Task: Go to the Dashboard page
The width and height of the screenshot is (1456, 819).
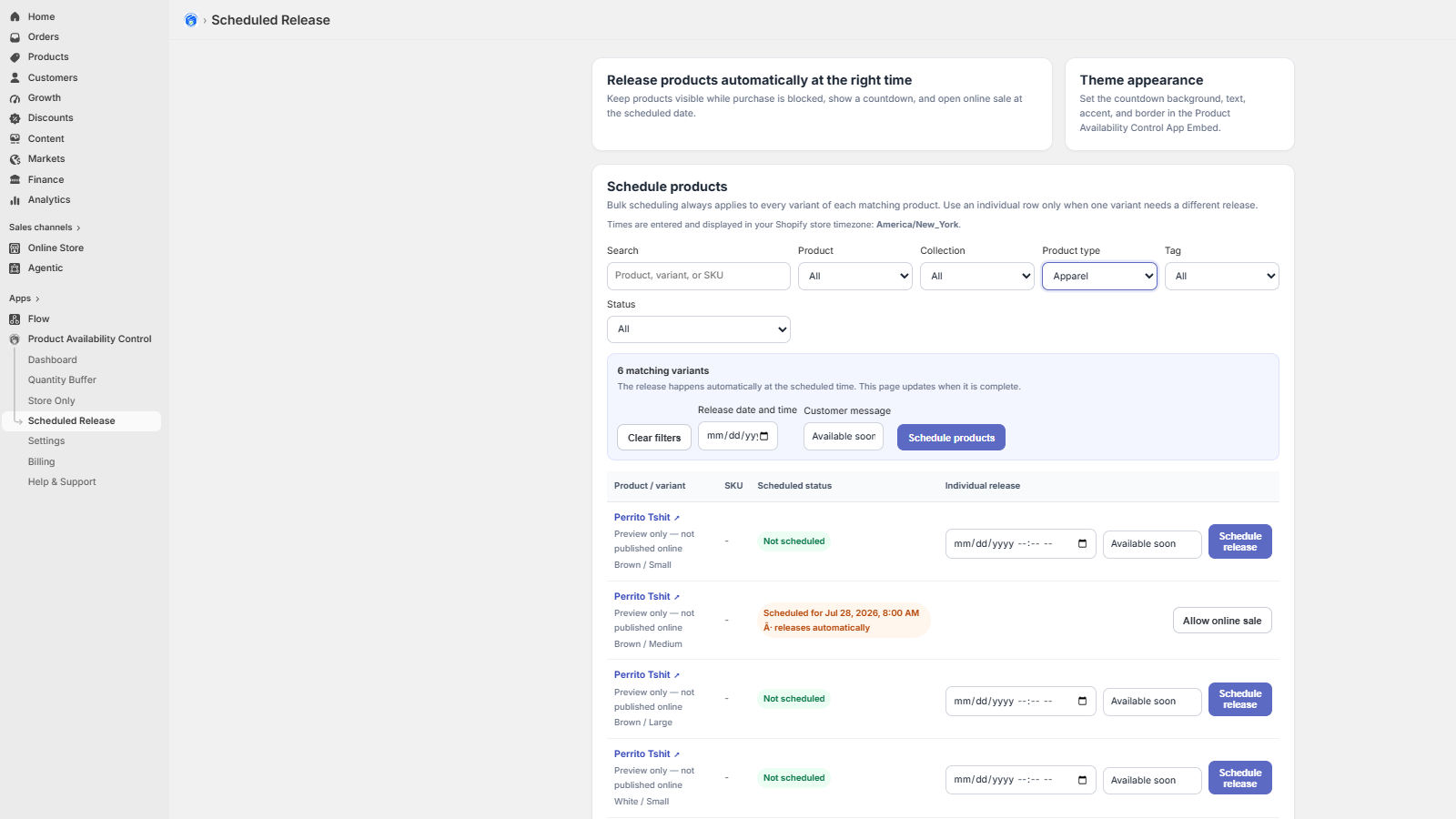Action: (53, 360)
